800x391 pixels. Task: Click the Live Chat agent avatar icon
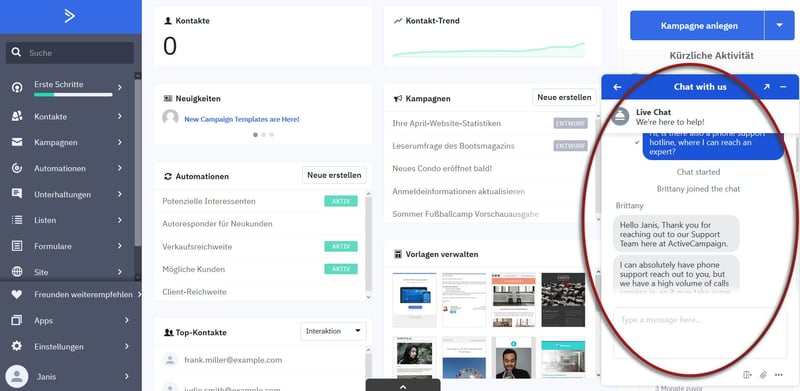coord(620,116)
